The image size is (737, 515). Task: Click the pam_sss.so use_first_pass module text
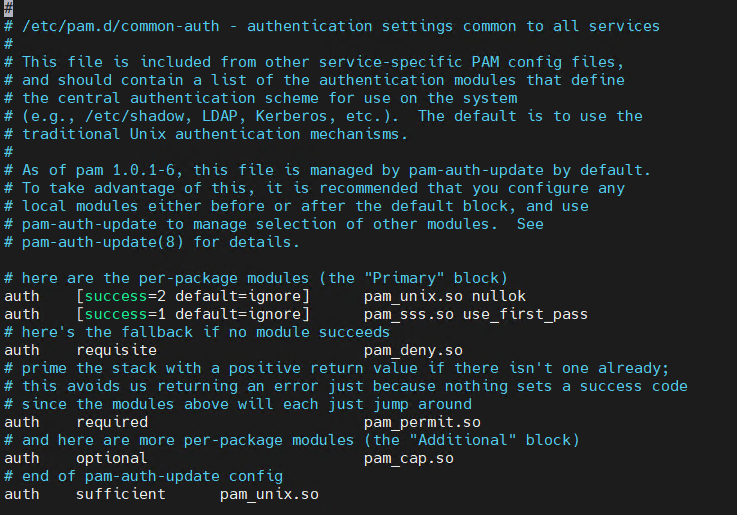tap(476, 314)
